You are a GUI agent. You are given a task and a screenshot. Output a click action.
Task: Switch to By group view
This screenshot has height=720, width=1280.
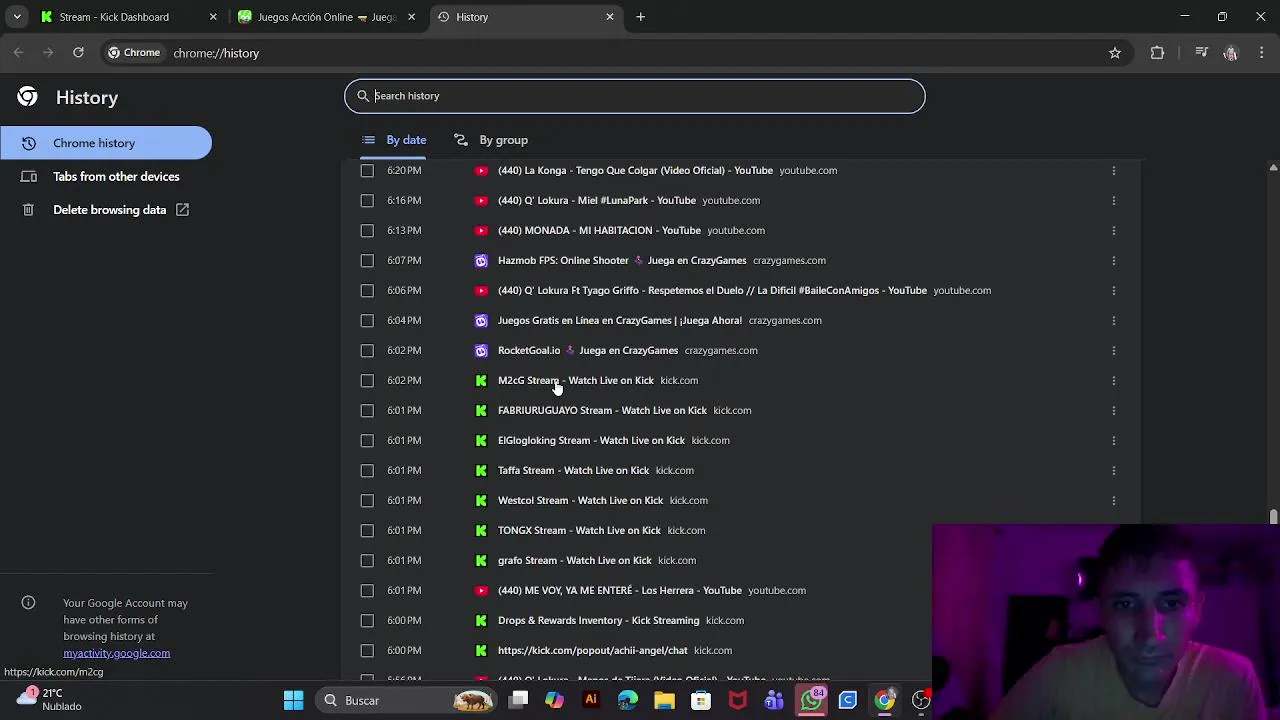coord(491,140)
